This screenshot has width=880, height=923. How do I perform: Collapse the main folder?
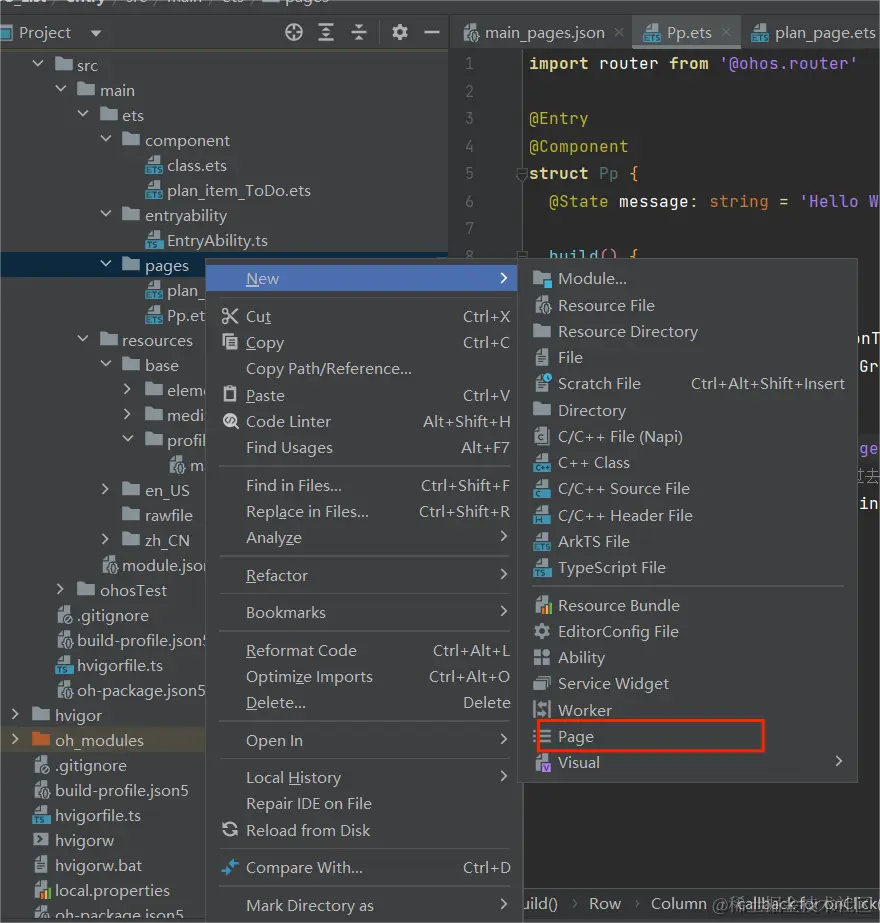pyautogui.click(x=61, y=89)
